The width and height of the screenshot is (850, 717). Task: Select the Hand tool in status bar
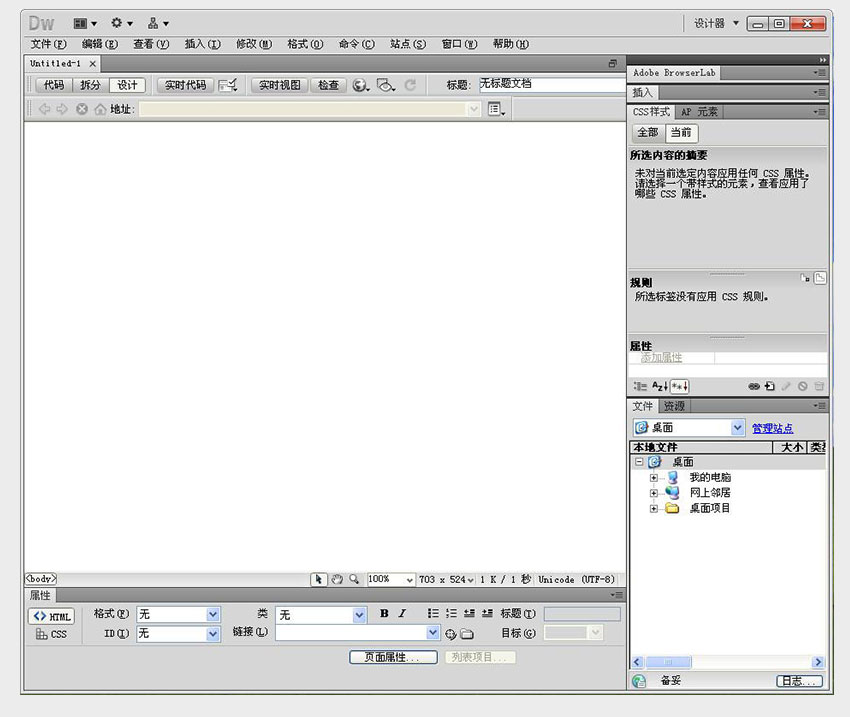[x=337, y=579]
